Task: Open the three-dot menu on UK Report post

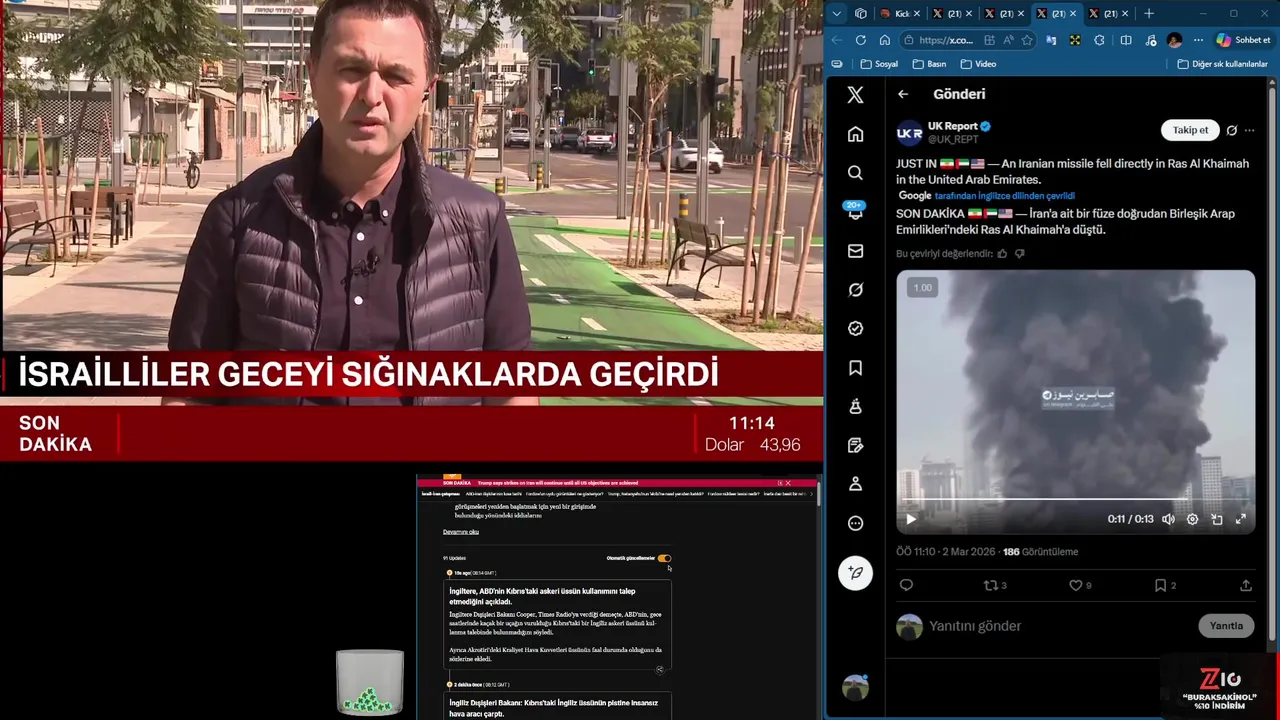Action: click(x=1249, y=130)
